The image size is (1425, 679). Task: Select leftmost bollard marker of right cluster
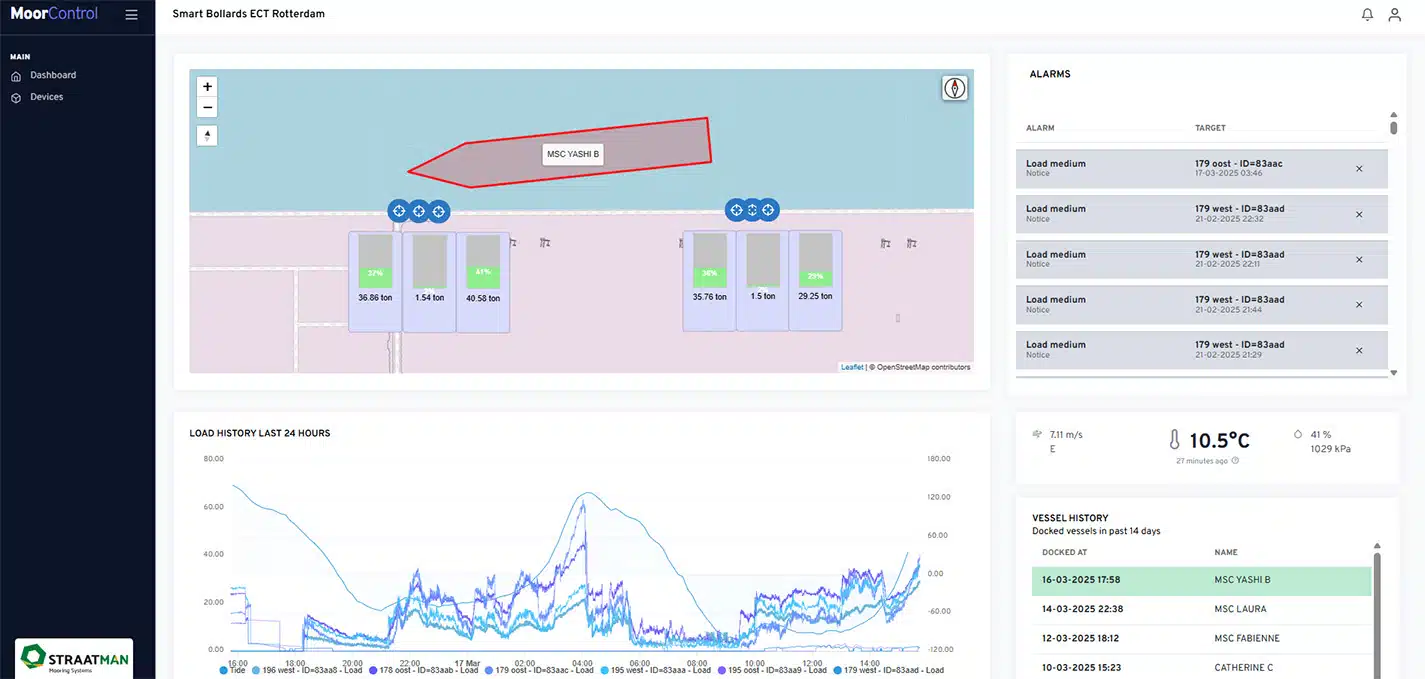(x=736, y=209)
